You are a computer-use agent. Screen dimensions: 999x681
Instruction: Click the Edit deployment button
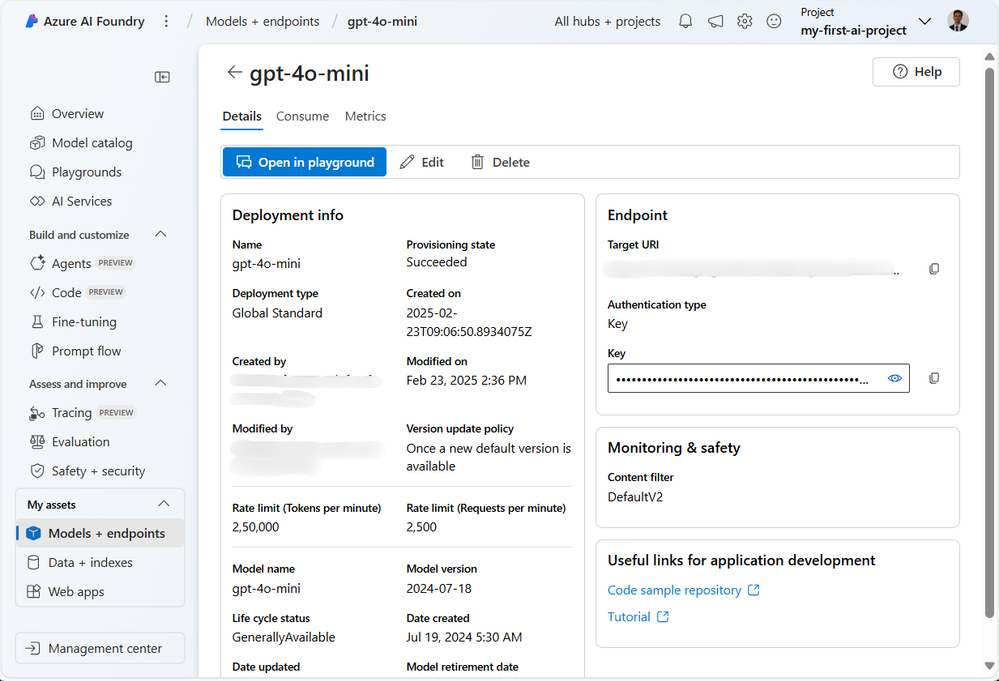coord(422,162)
